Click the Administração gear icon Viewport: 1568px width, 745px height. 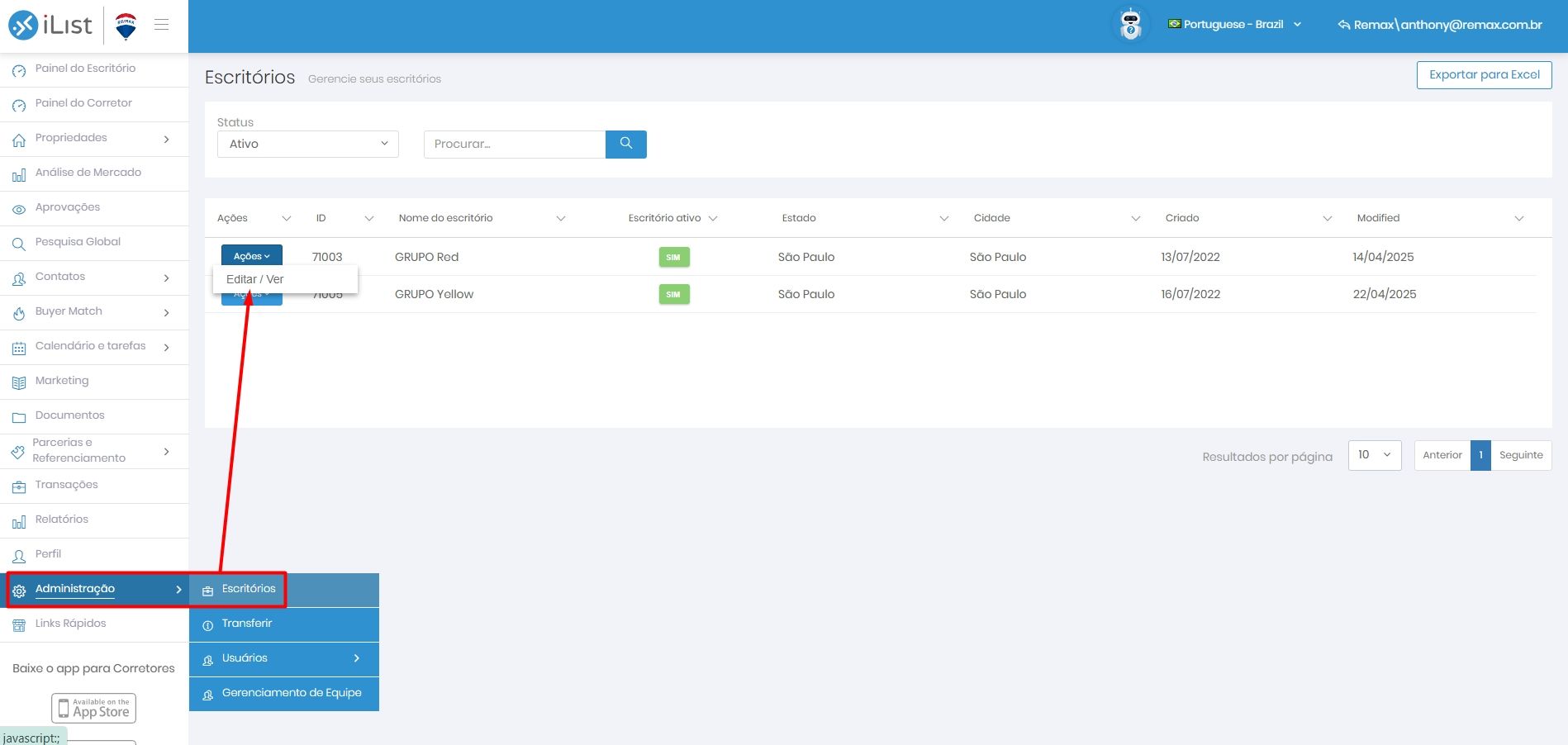(19, 591)
